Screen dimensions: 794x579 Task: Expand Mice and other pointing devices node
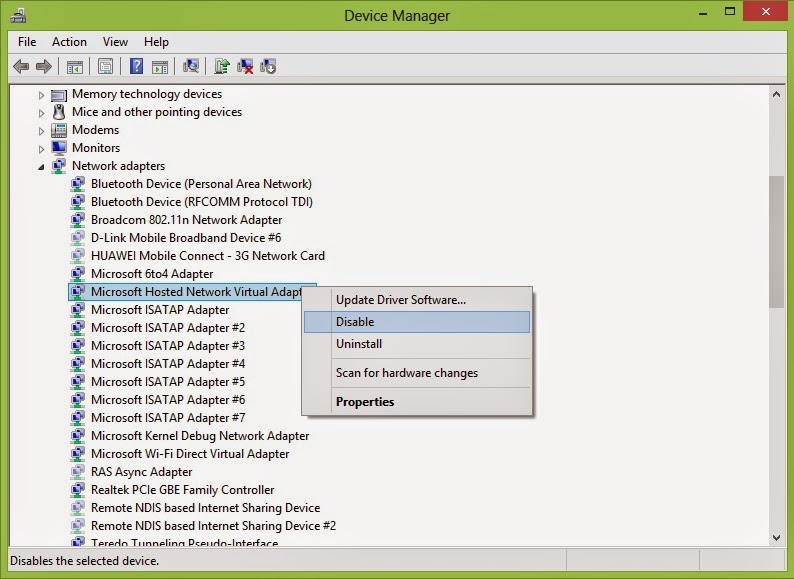point(42,112)
